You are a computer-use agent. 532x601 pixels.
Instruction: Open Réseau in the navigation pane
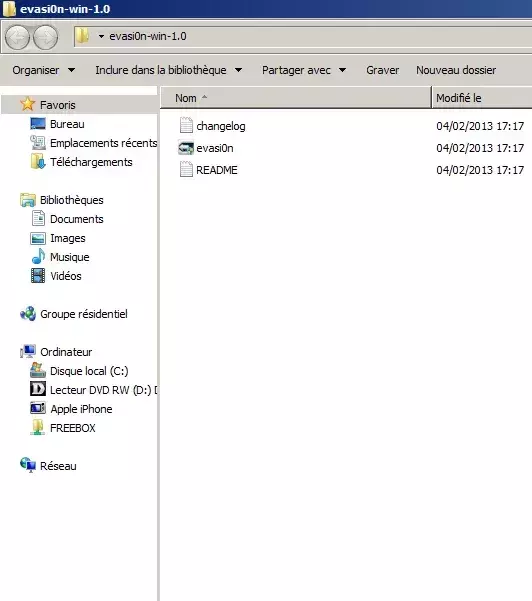point(58,466)
